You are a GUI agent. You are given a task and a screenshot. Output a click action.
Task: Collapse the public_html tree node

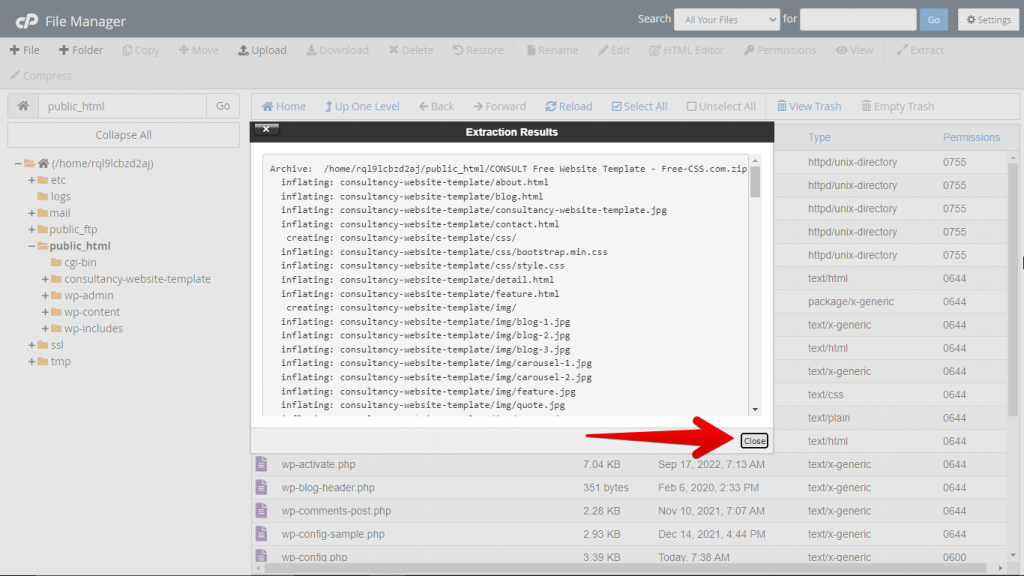tap(31, 246)
